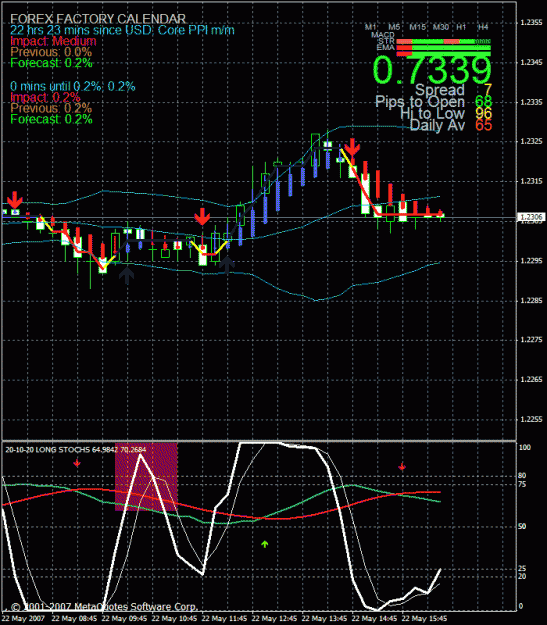Select the H1 timeframe label
The image size is (547, 625).
click(461, 27)
